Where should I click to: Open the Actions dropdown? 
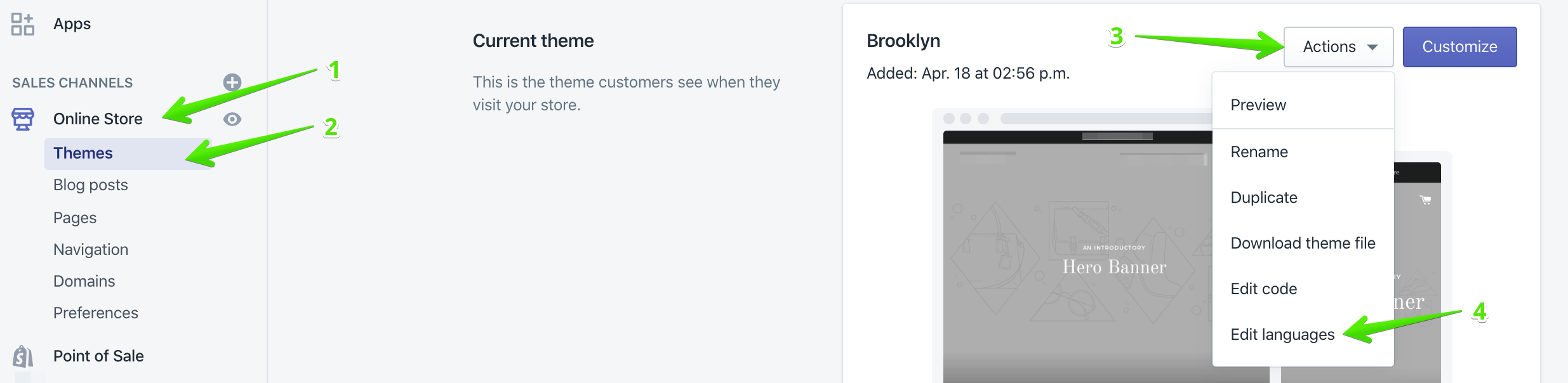point(1338,47)
